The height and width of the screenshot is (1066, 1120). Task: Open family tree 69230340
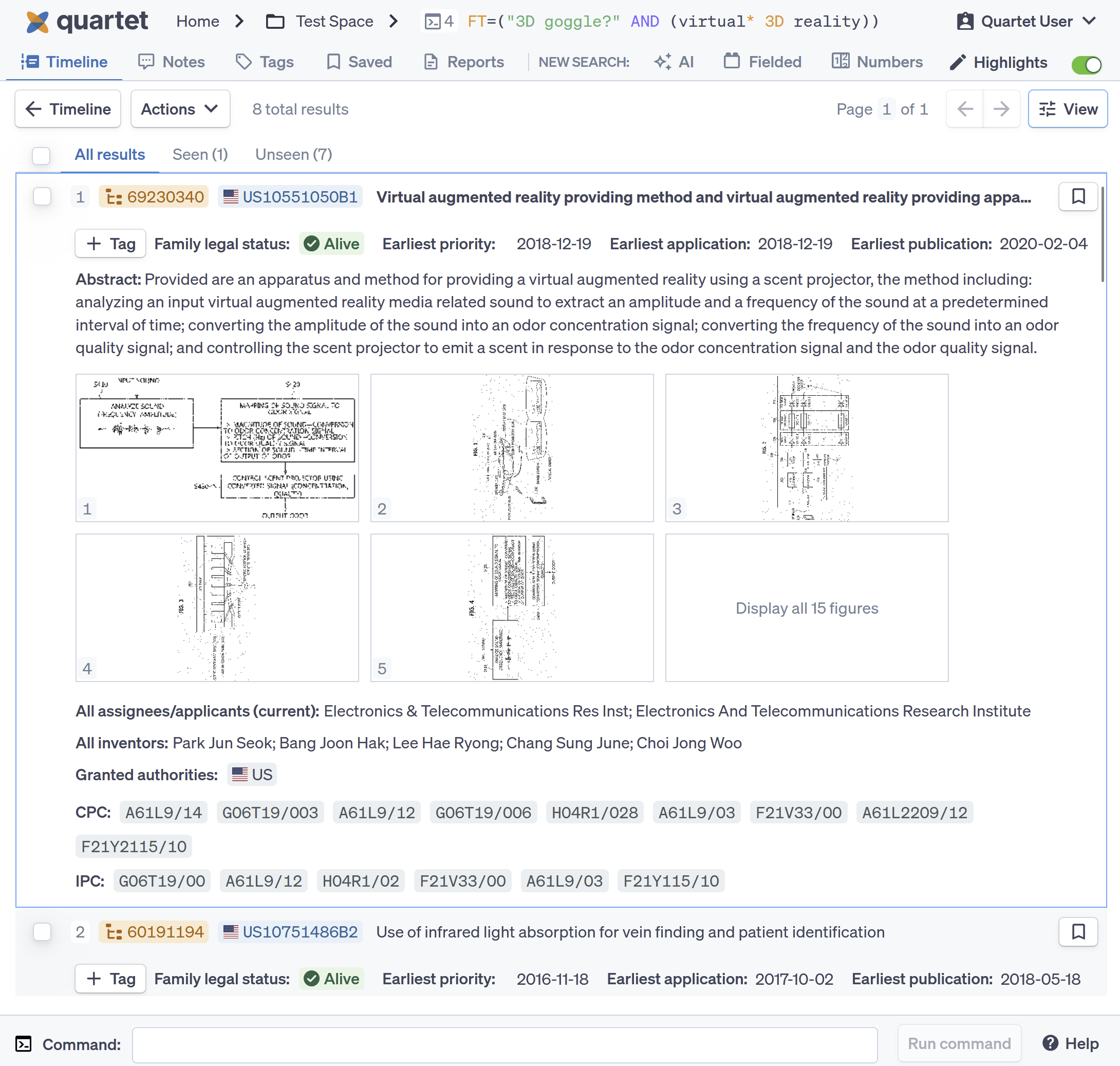[154, 197]
